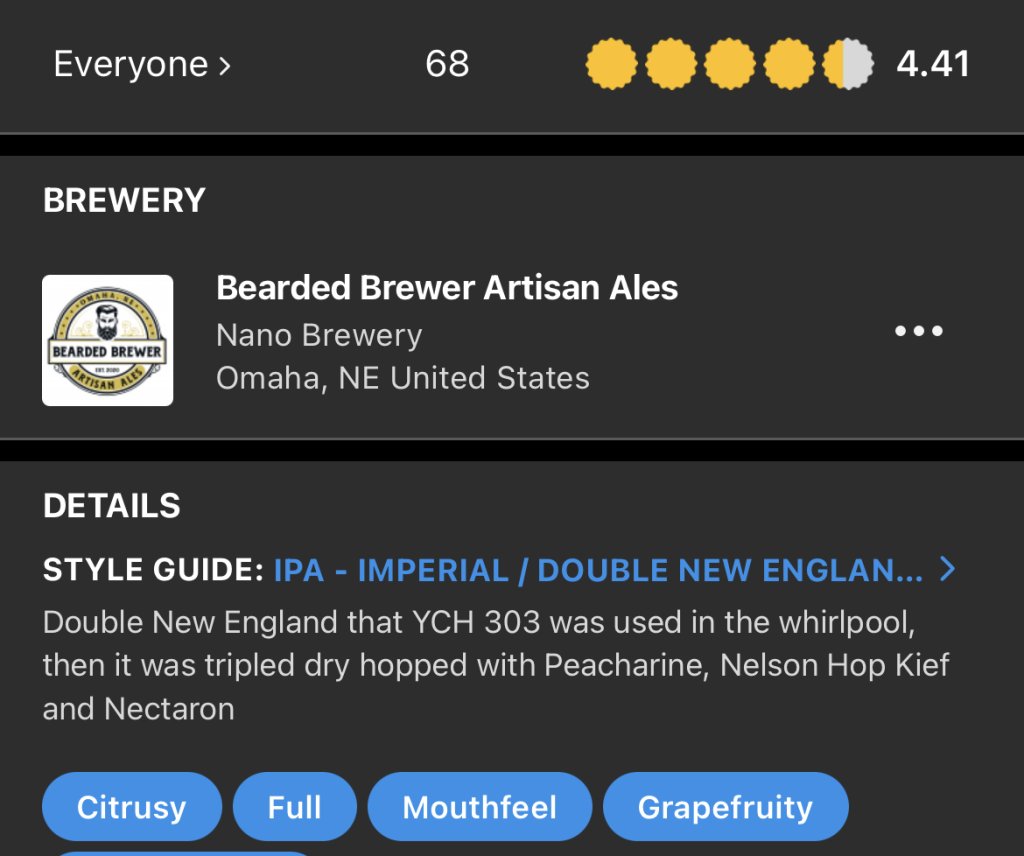1024x856 pixels.
Task: Click the chevron after the style guide
Action: (948, 570)
